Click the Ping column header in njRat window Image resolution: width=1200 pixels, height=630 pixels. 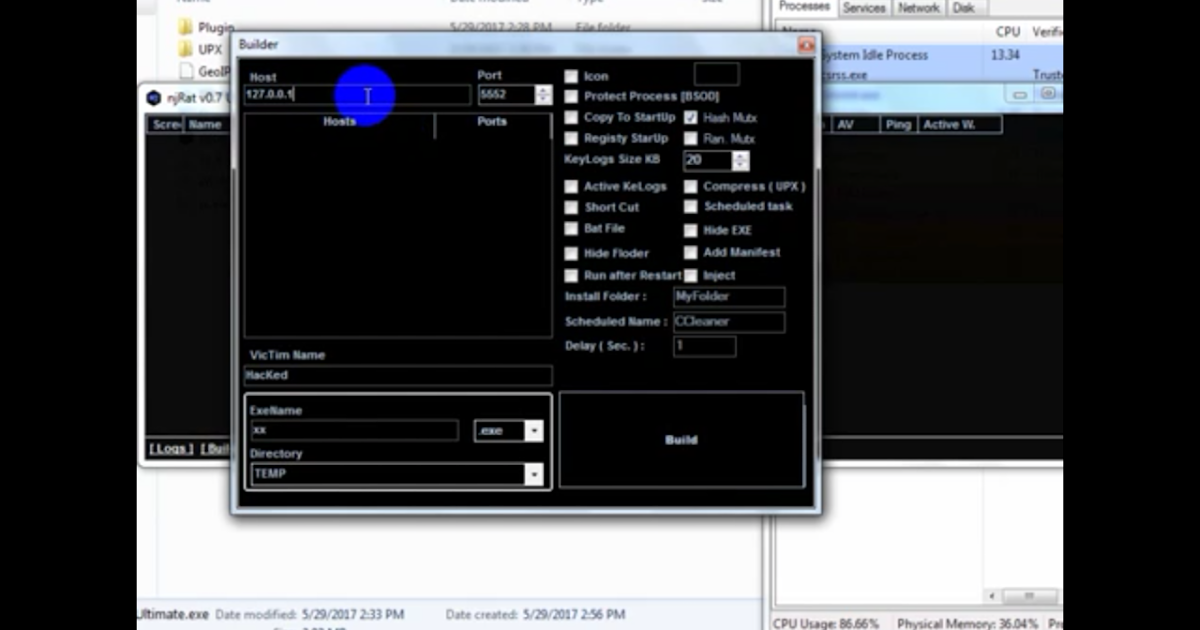(898, 125)
